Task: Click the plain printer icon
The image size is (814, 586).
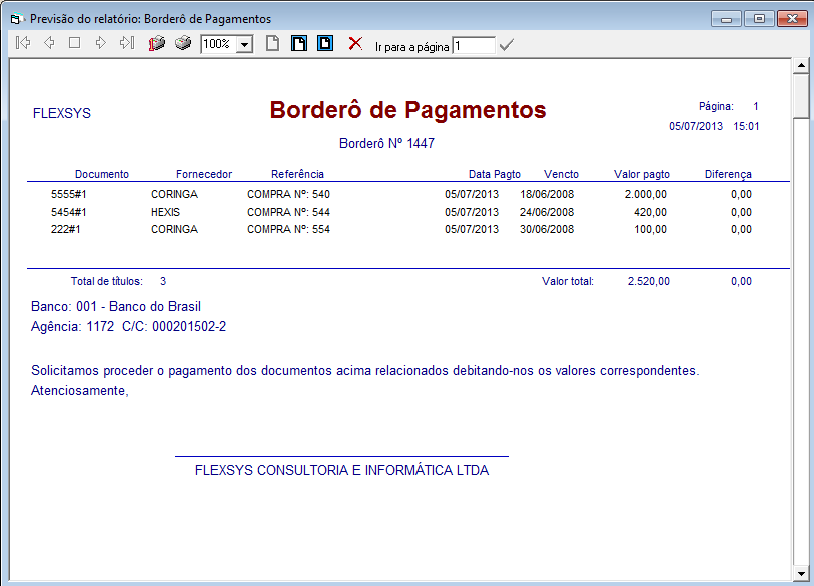Action: 183,43
